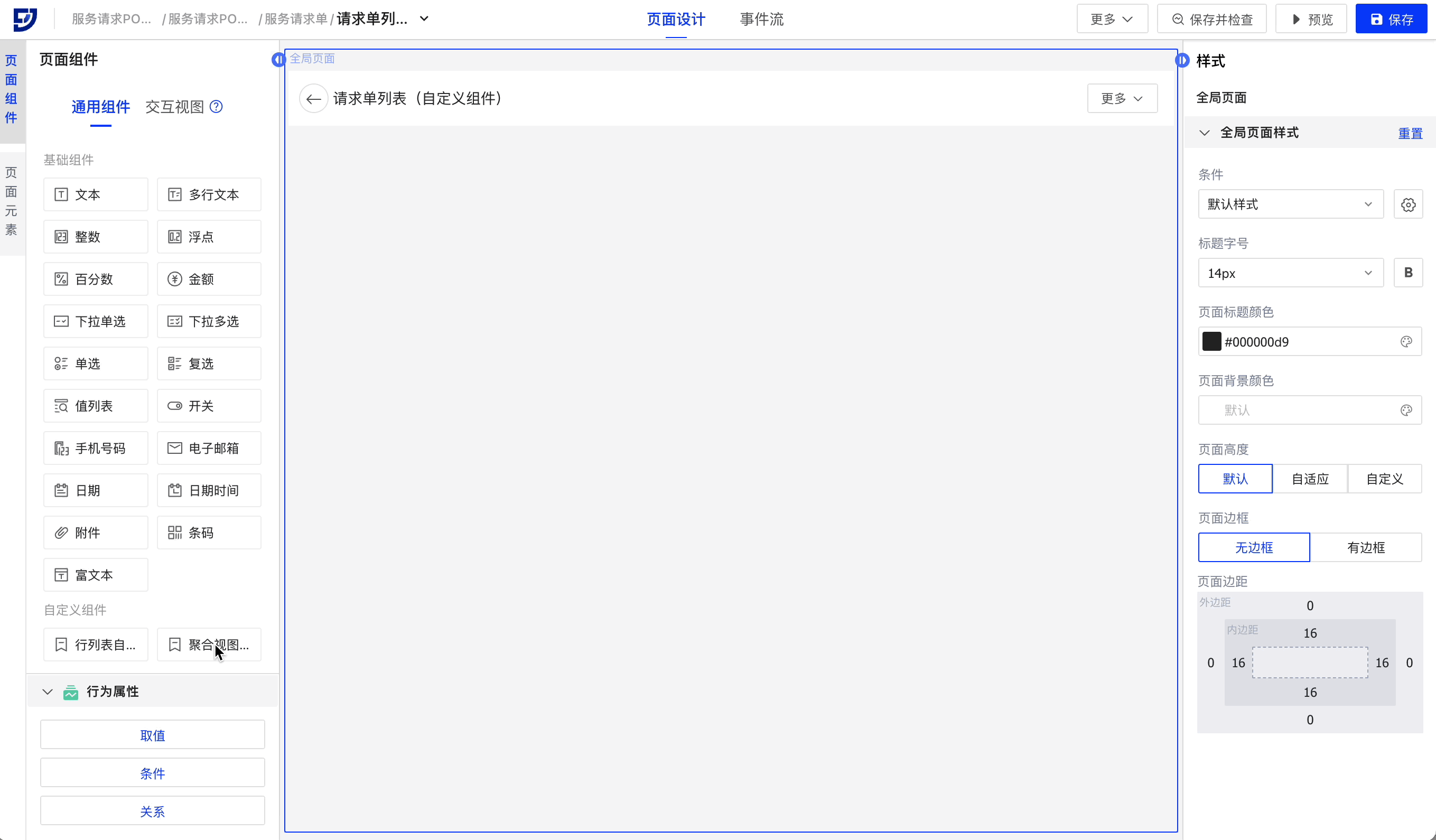Select the 金额 currency component
Image resolution: width=1436 pixels, height=840 pixels.
click(209, 279)
